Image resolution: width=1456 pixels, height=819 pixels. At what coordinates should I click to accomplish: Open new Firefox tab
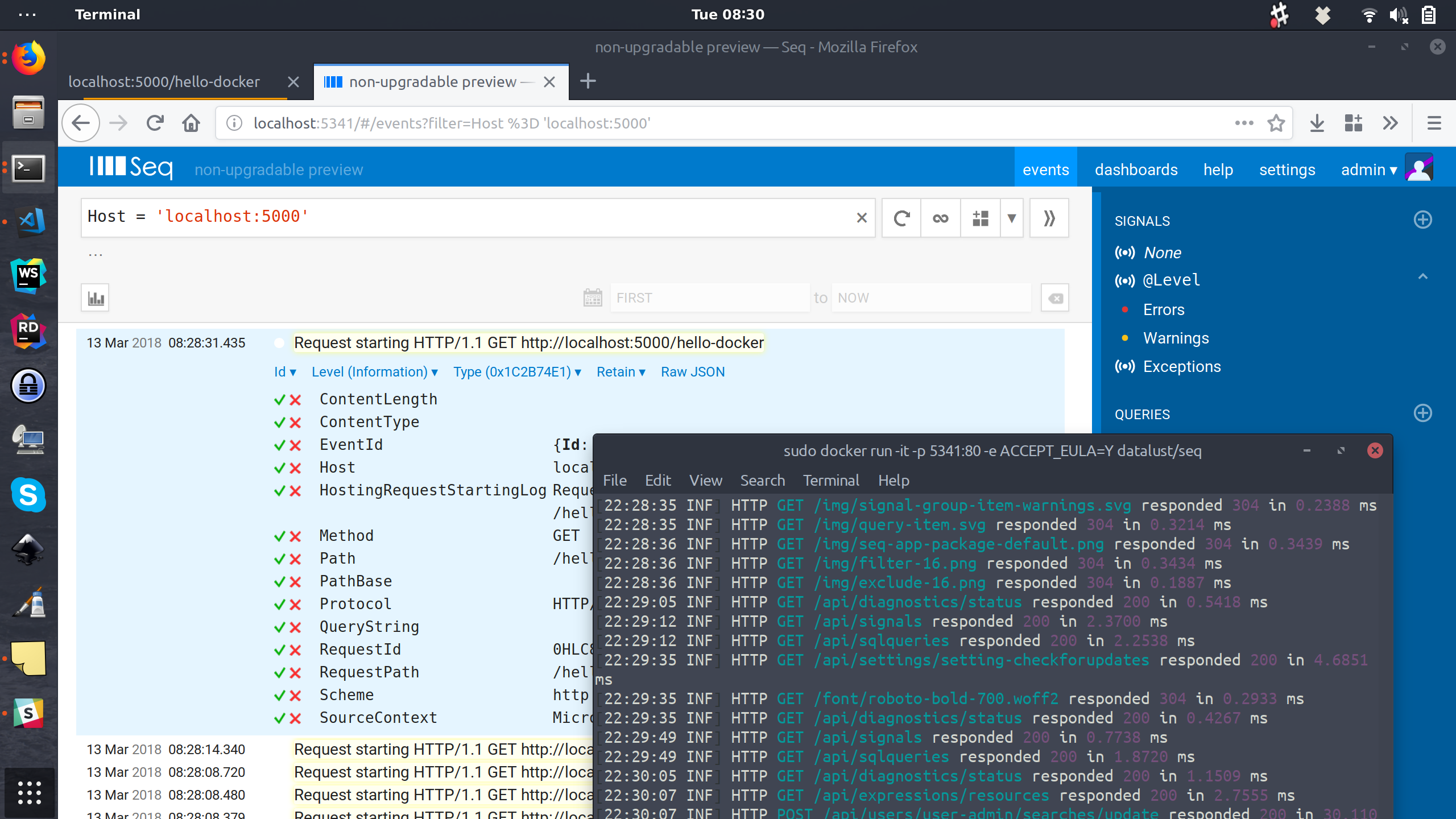(588, 81)
